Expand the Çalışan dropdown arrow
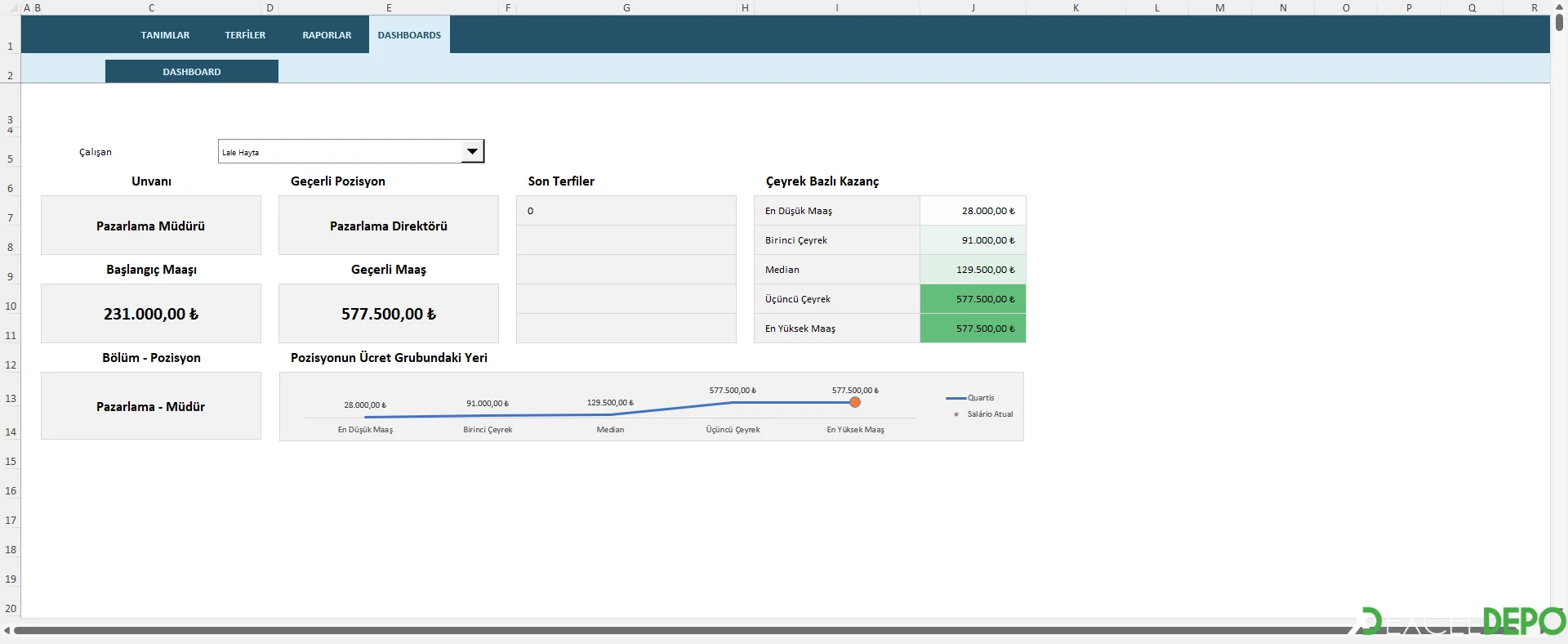This screenshot has height=644, width=1568. pyautogui.click(x=472, y=151)
